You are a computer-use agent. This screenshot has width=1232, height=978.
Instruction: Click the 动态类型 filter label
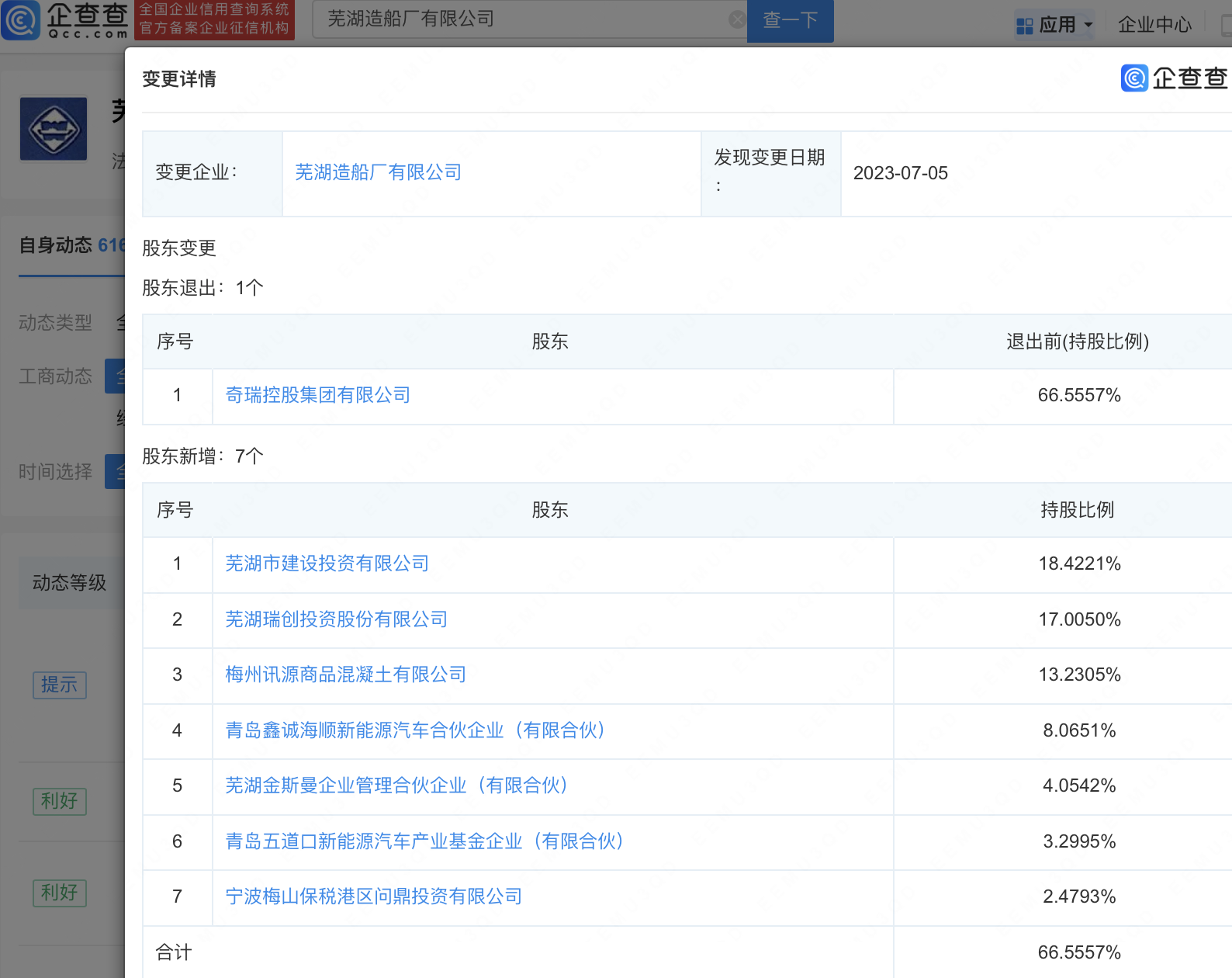[55, 322]
